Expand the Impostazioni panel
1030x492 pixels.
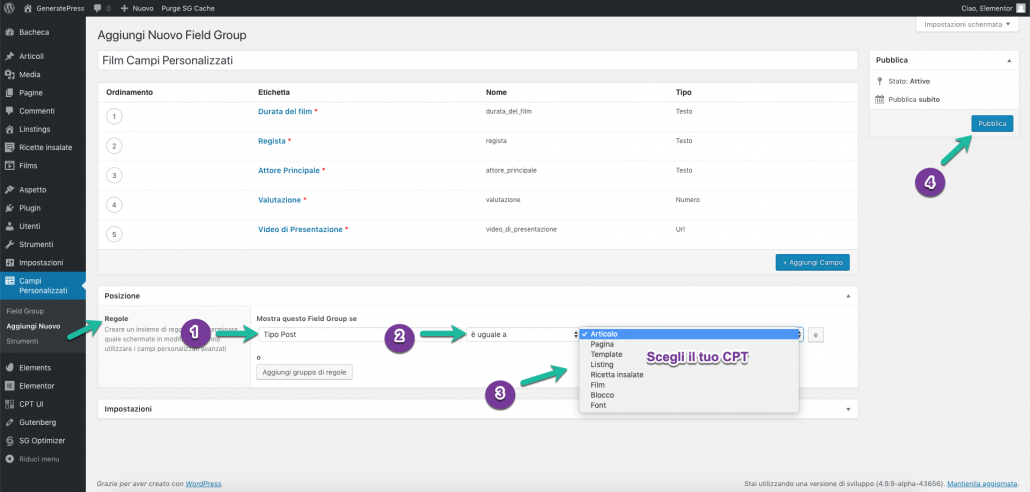(x=849, y=409)
